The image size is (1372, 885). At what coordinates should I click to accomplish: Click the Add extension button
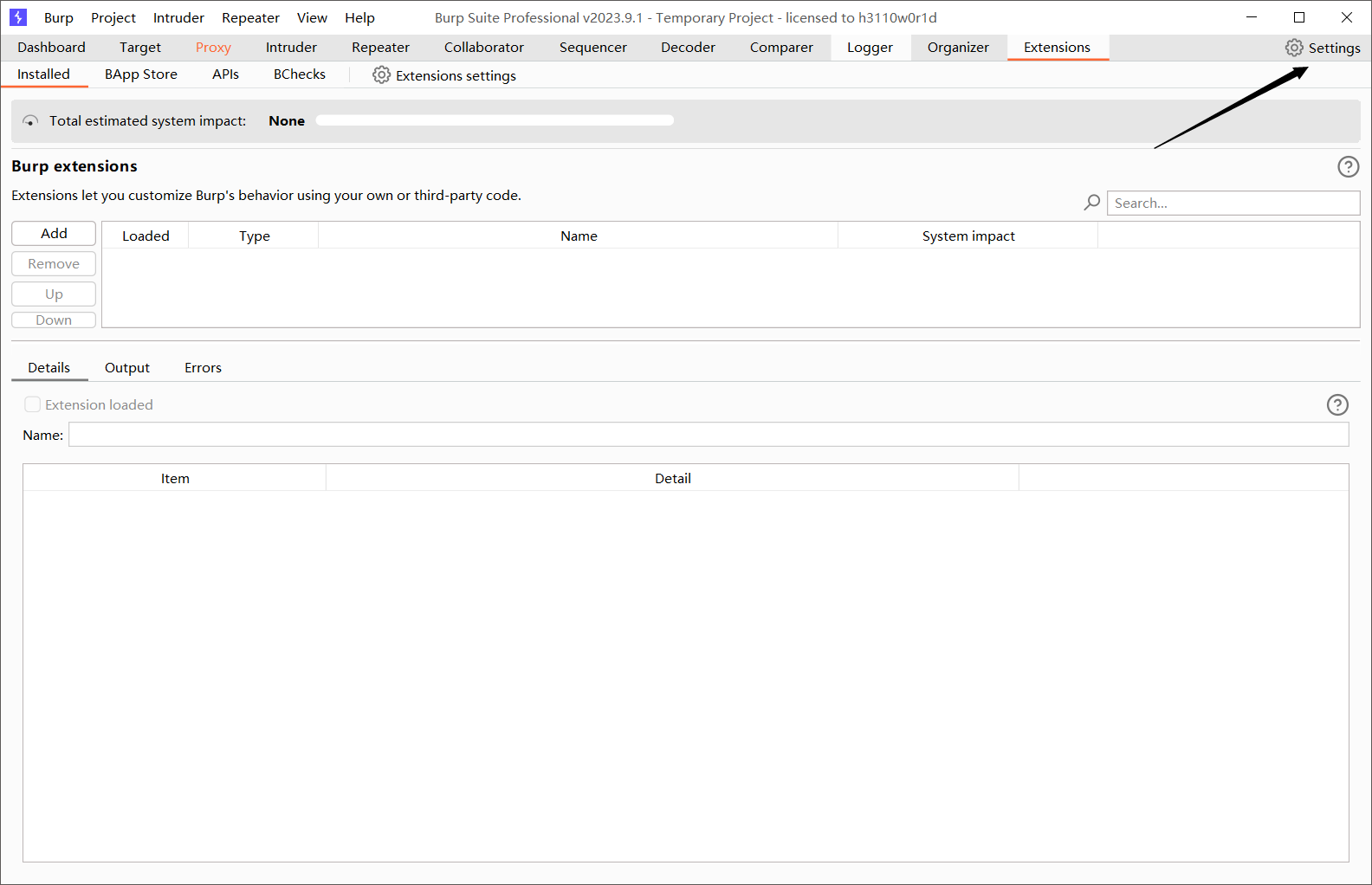(54, 234)
